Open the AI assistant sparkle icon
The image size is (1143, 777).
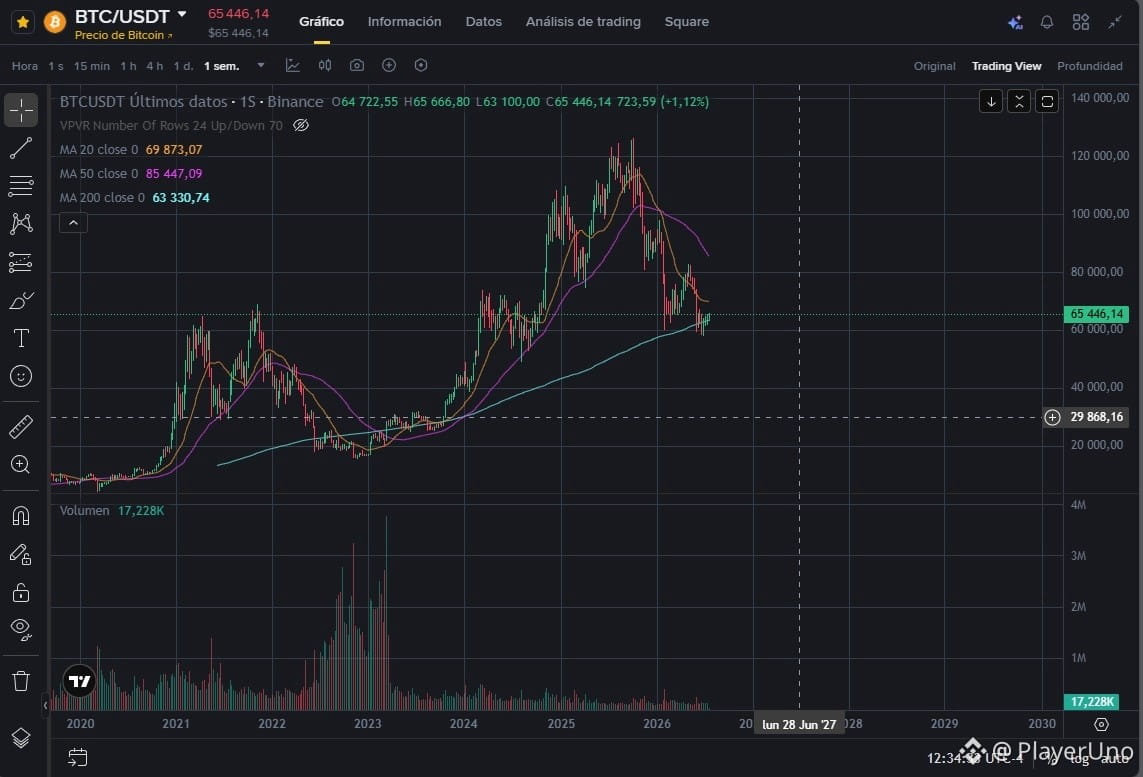pyautogui.click(x=1015, y=23)
